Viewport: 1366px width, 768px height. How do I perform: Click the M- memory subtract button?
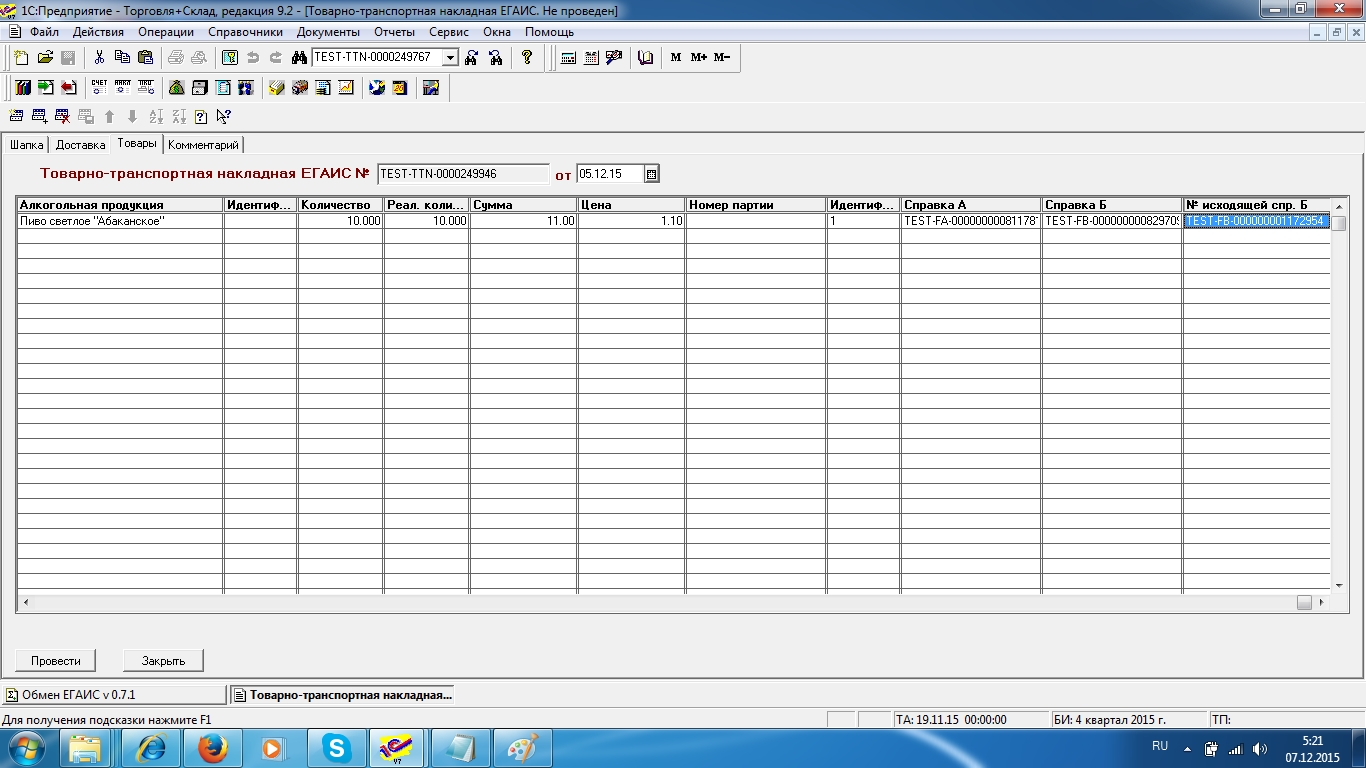pos(722,57)
